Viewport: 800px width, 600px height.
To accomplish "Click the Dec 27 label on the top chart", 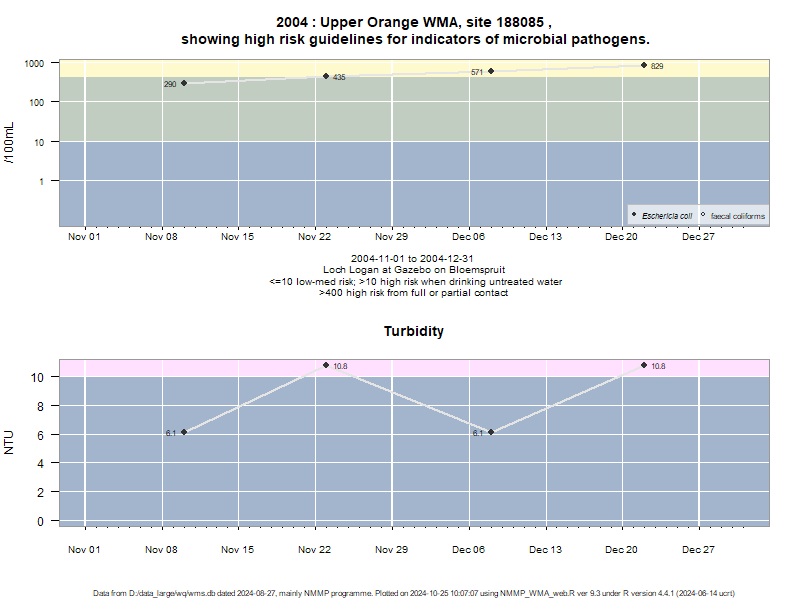I will point(698,237).
